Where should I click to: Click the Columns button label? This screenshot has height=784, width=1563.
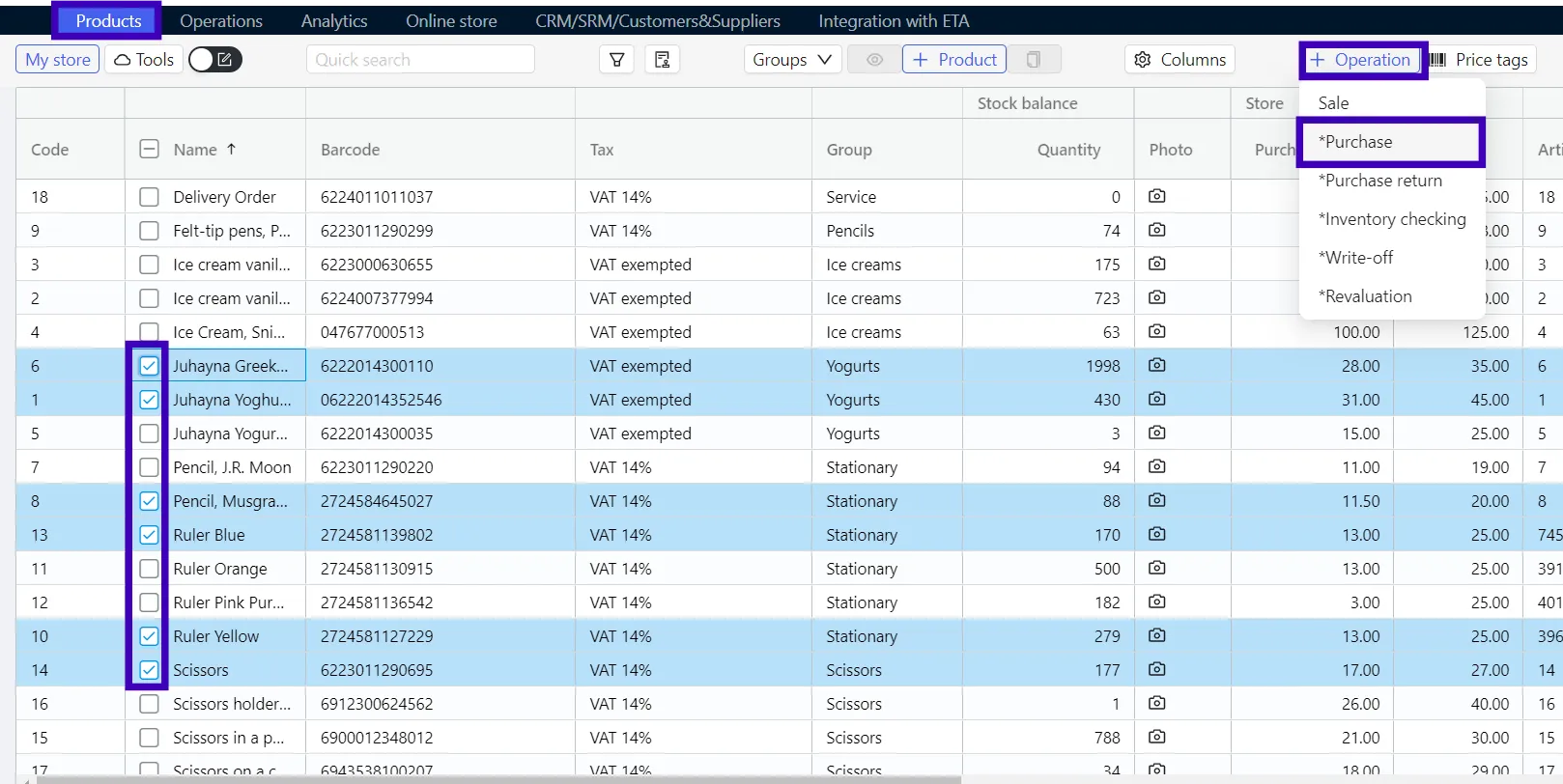coord(1193,60)
